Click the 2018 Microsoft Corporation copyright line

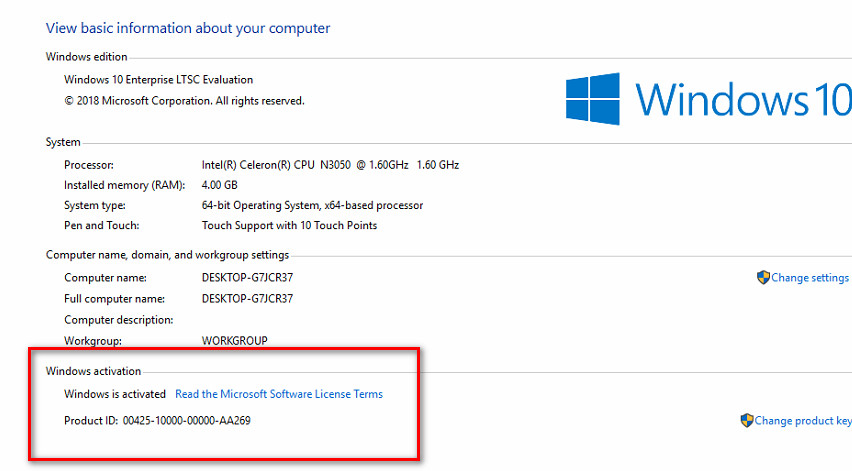(184, 101)
